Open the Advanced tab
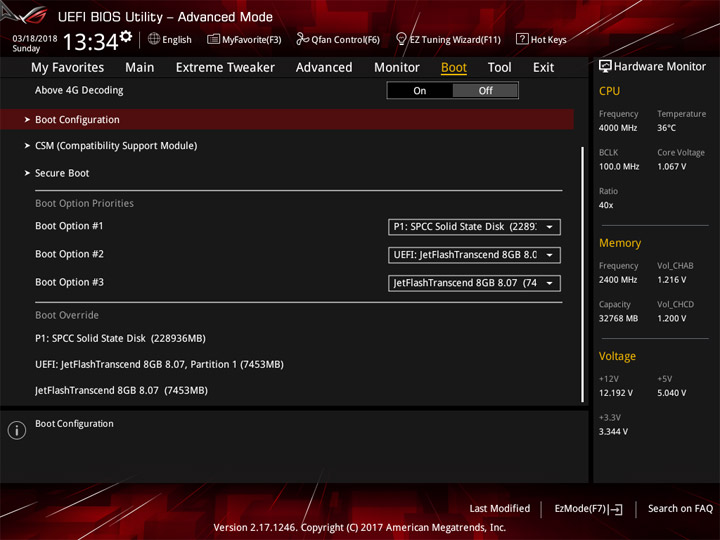 [324, 68]
